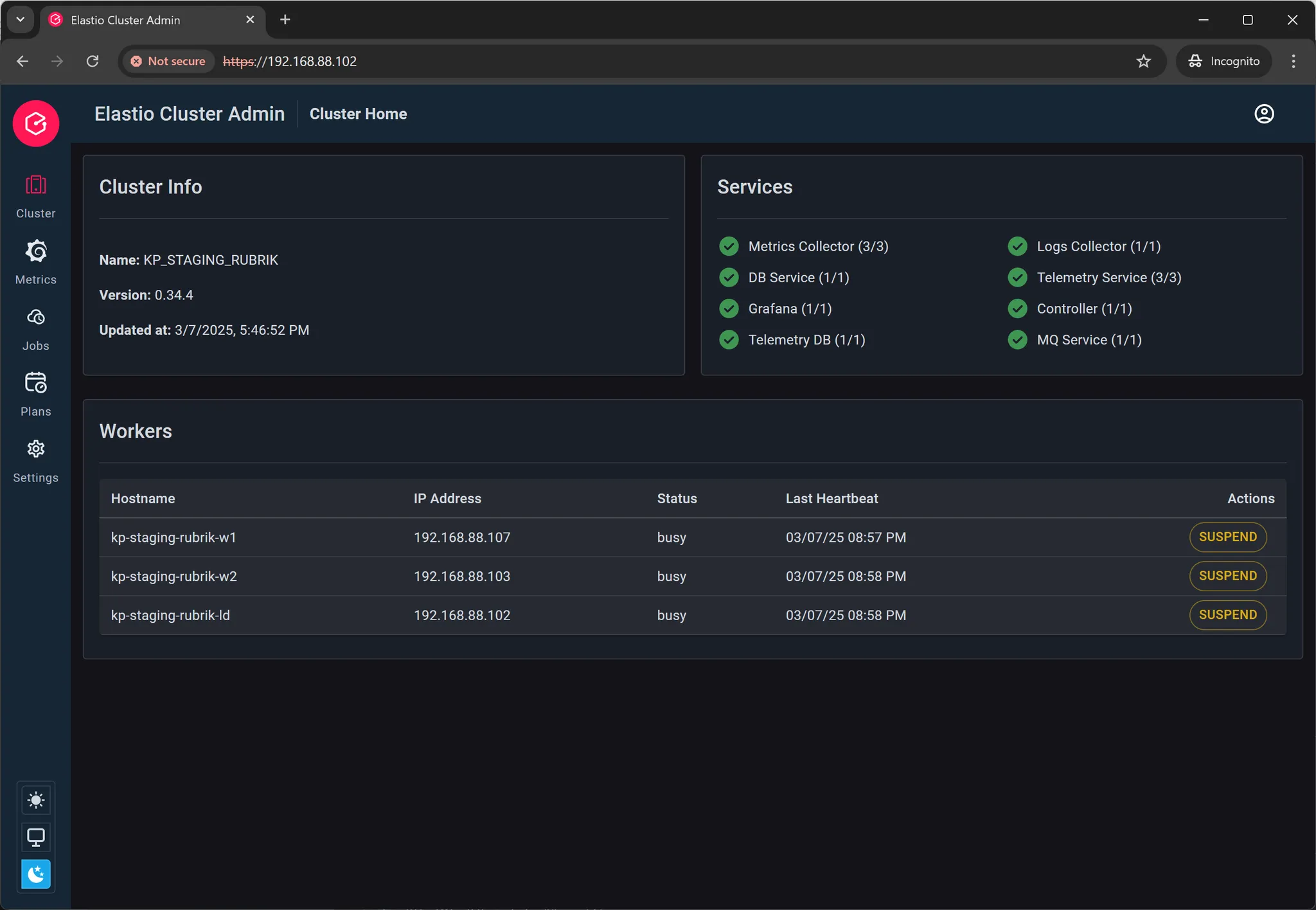Click heartbeat time 03/07/25 08:57 PM
This screenshot has height=910, width=1316.
coord(846,537)
